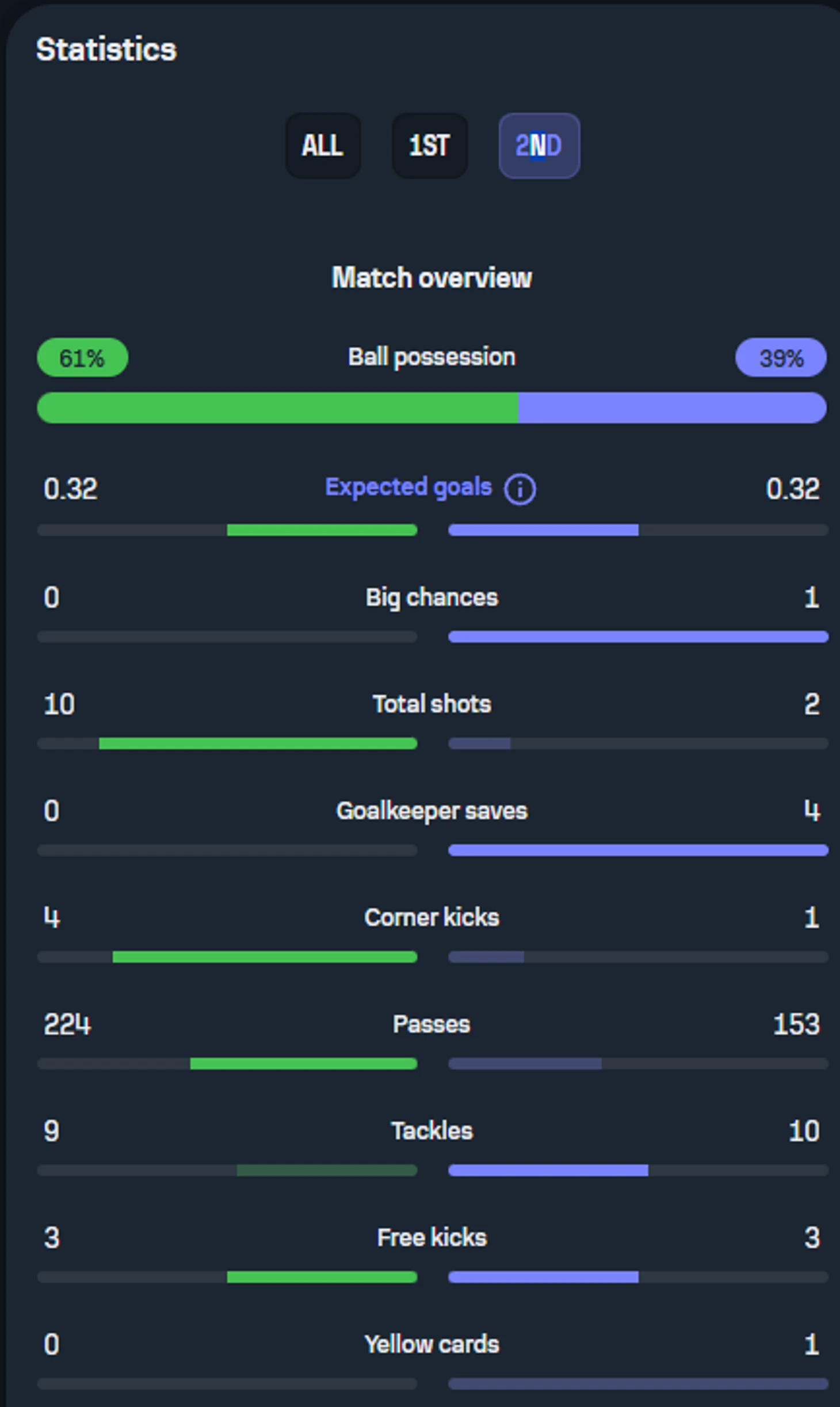Select the 2ND half tab
840x1407 pixels.
[x=539, y=146]
